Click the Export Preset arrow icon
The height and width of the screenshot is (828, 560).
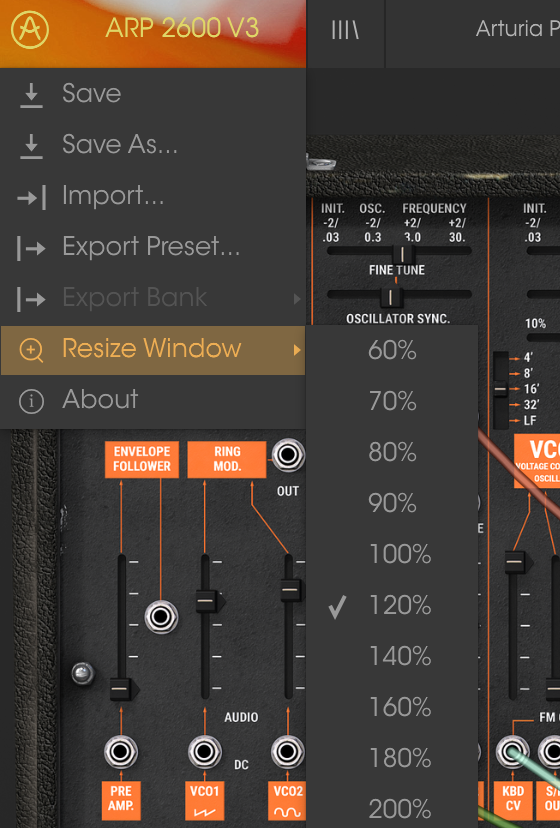tap(31, 248)
